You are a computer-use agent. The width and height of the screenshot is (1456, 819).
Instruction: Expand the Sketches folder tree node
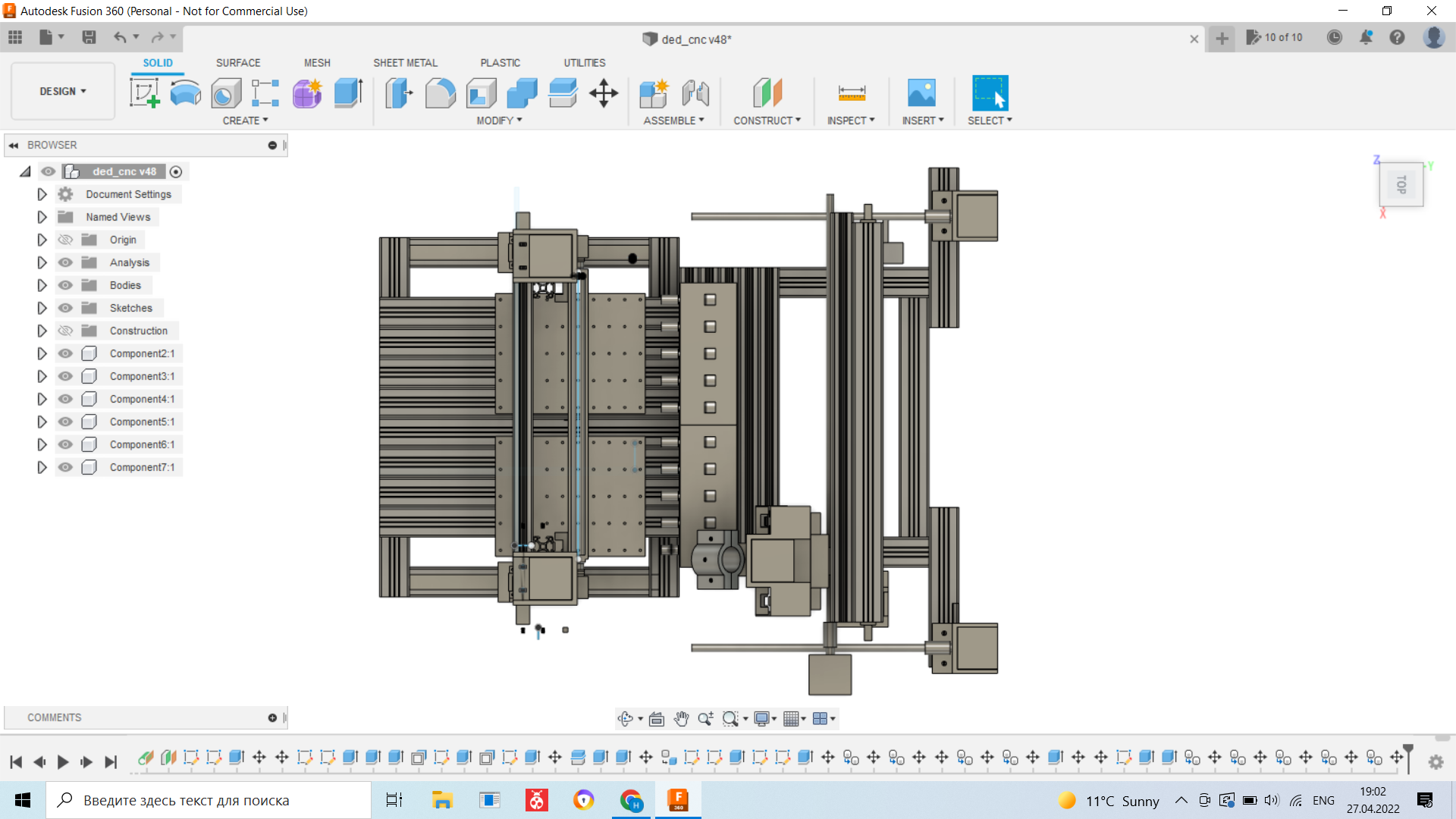(42, 308)
